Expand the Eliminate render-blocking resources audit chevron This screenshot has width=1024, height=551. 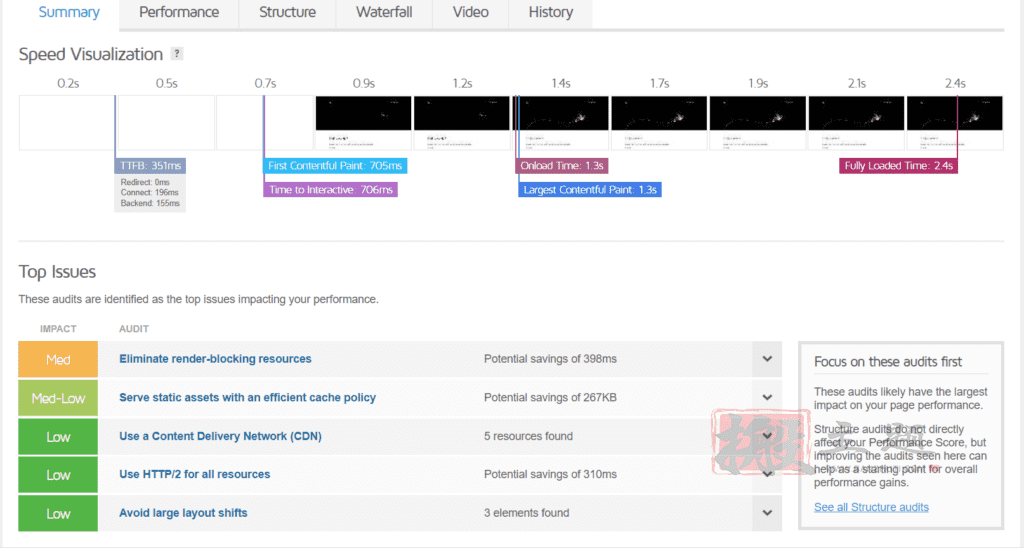tap(767, 359)
